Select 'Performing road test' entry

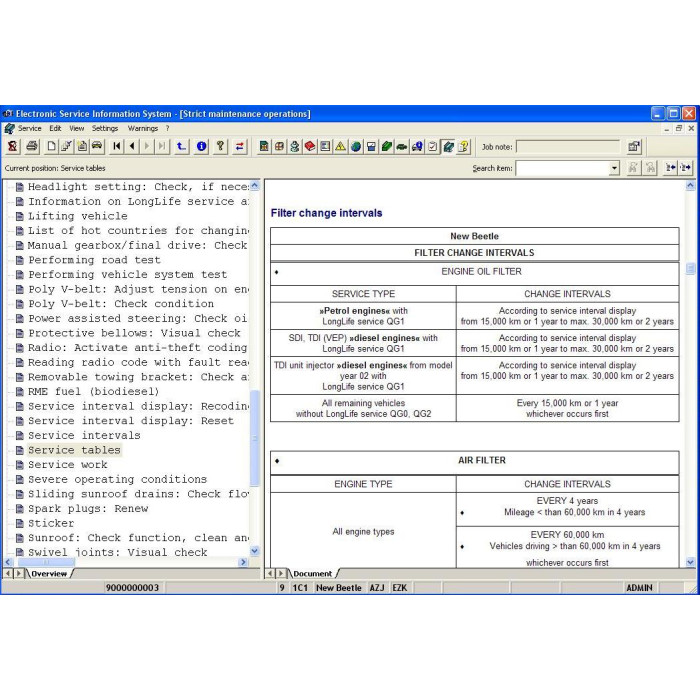(x=94, y=260)
